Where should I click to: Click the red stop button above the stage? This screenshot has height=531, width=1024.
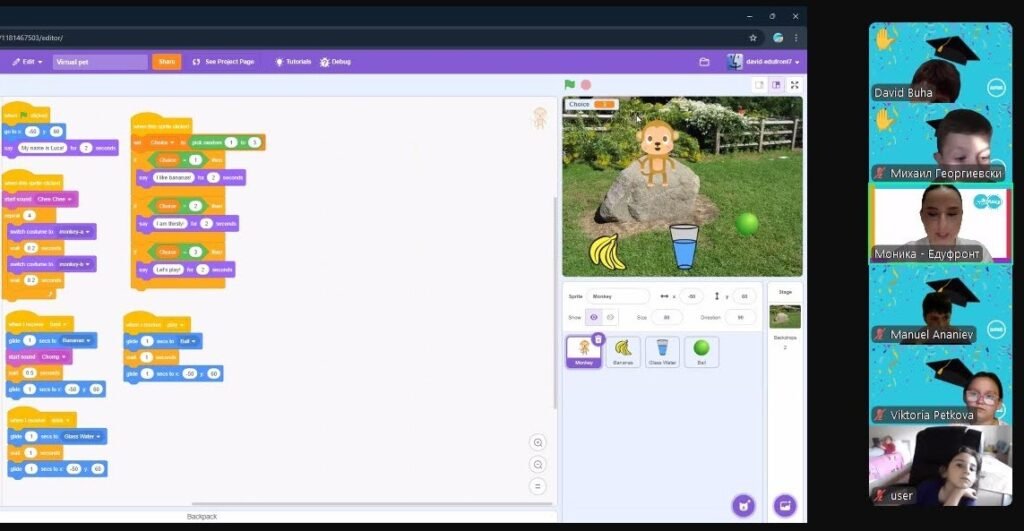(586, 85)
